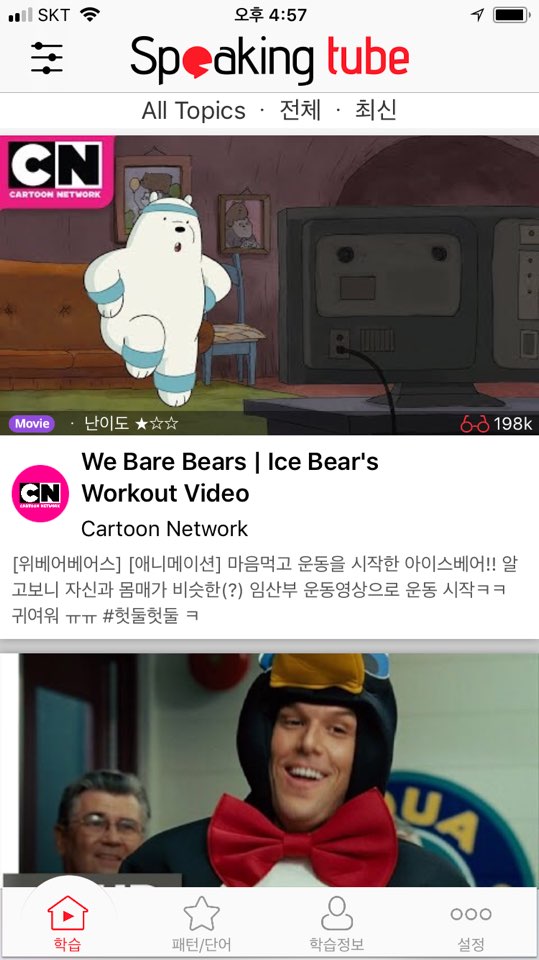Tap the Speaking tube logo
Viewport: 539px width, 960px height.
coord(270,59)
